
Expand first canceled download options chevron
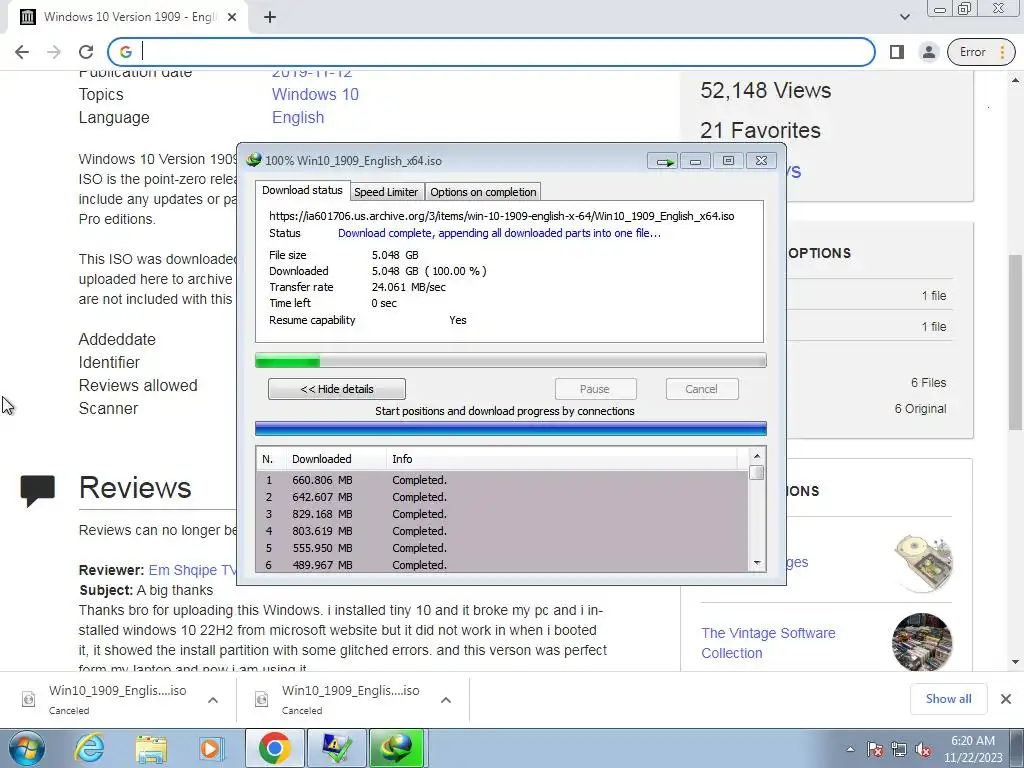click(213, 700)
